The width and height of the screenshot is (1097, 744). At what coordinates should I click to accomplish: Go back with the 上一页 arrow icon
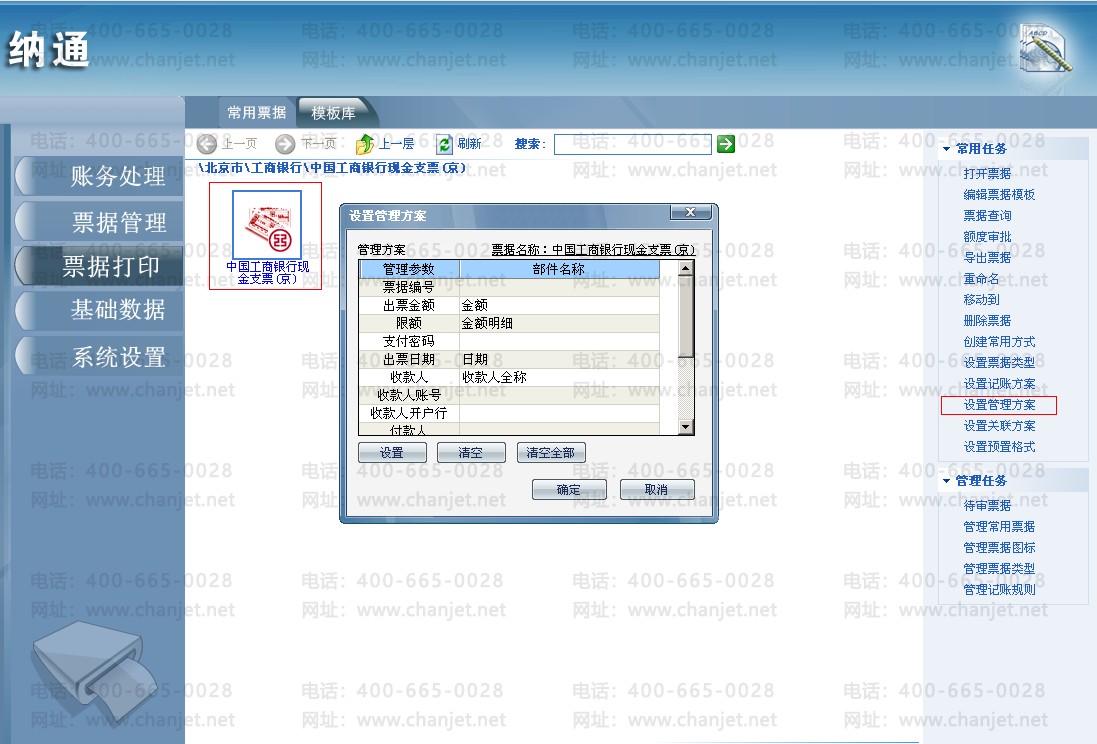(206, 144)
